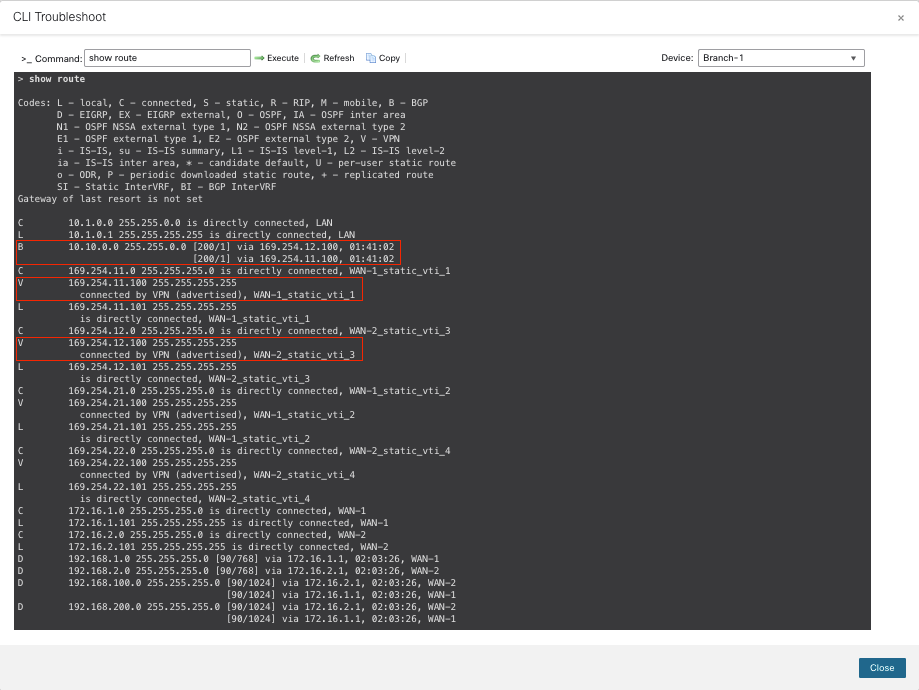Click the green Execute arrow icon
The width and height of the screenshot is (919, 690).
[x=259, y=58]
